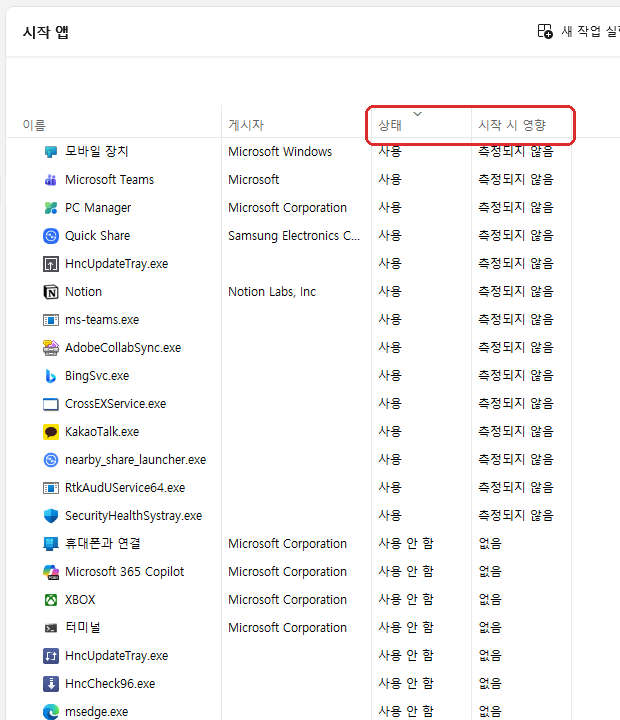Click 'Microsoft Corporation' in 365 Copilot row
The image size is (620, 720).
pyautogui.click(x=287, y=572)
